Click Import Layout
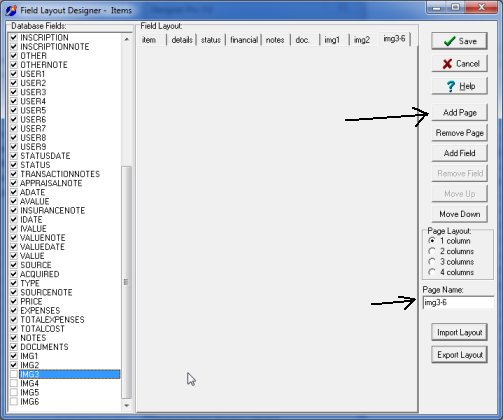 point(459,332)
